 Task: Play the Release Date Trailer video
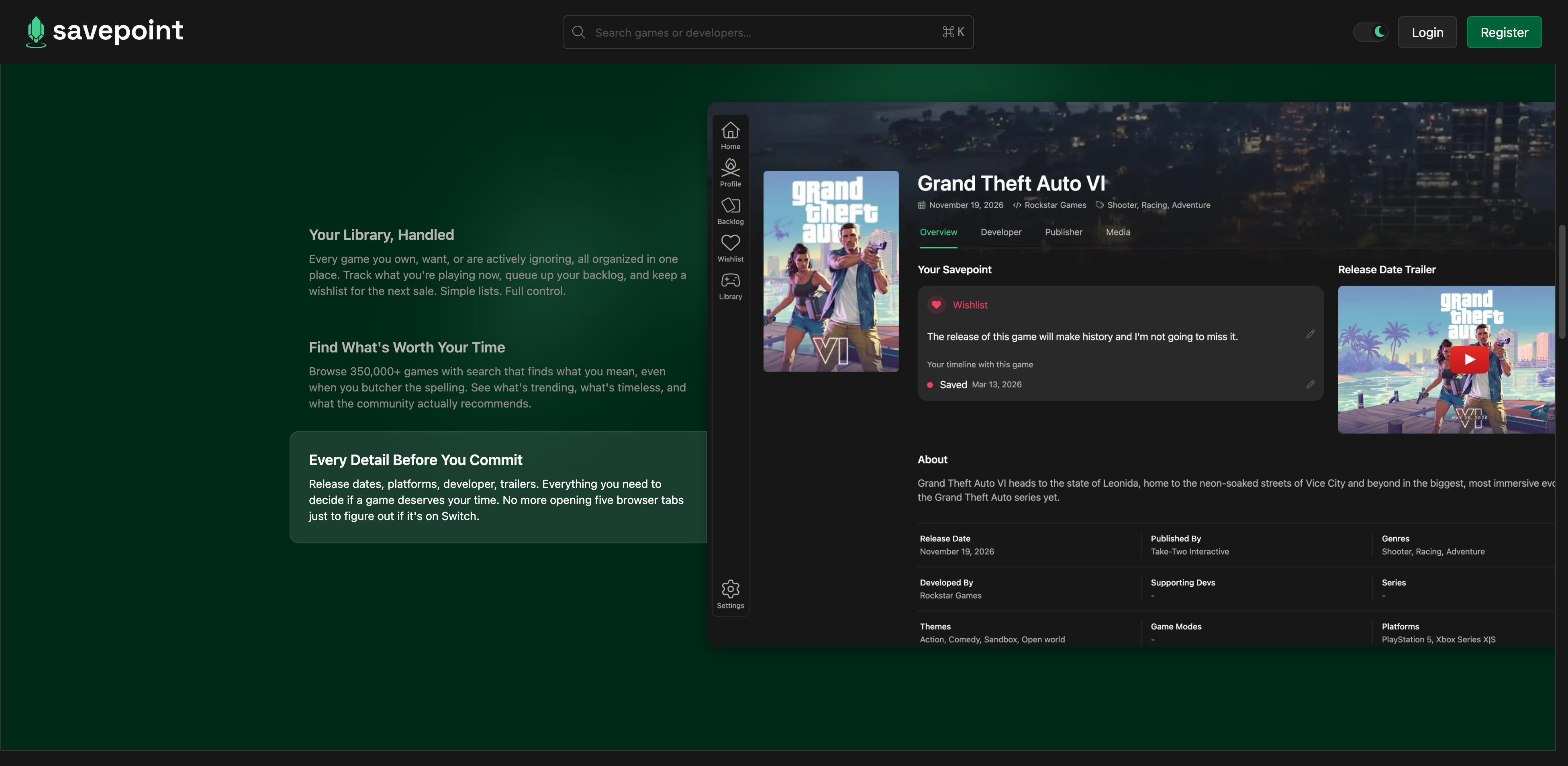(1469, 359)
